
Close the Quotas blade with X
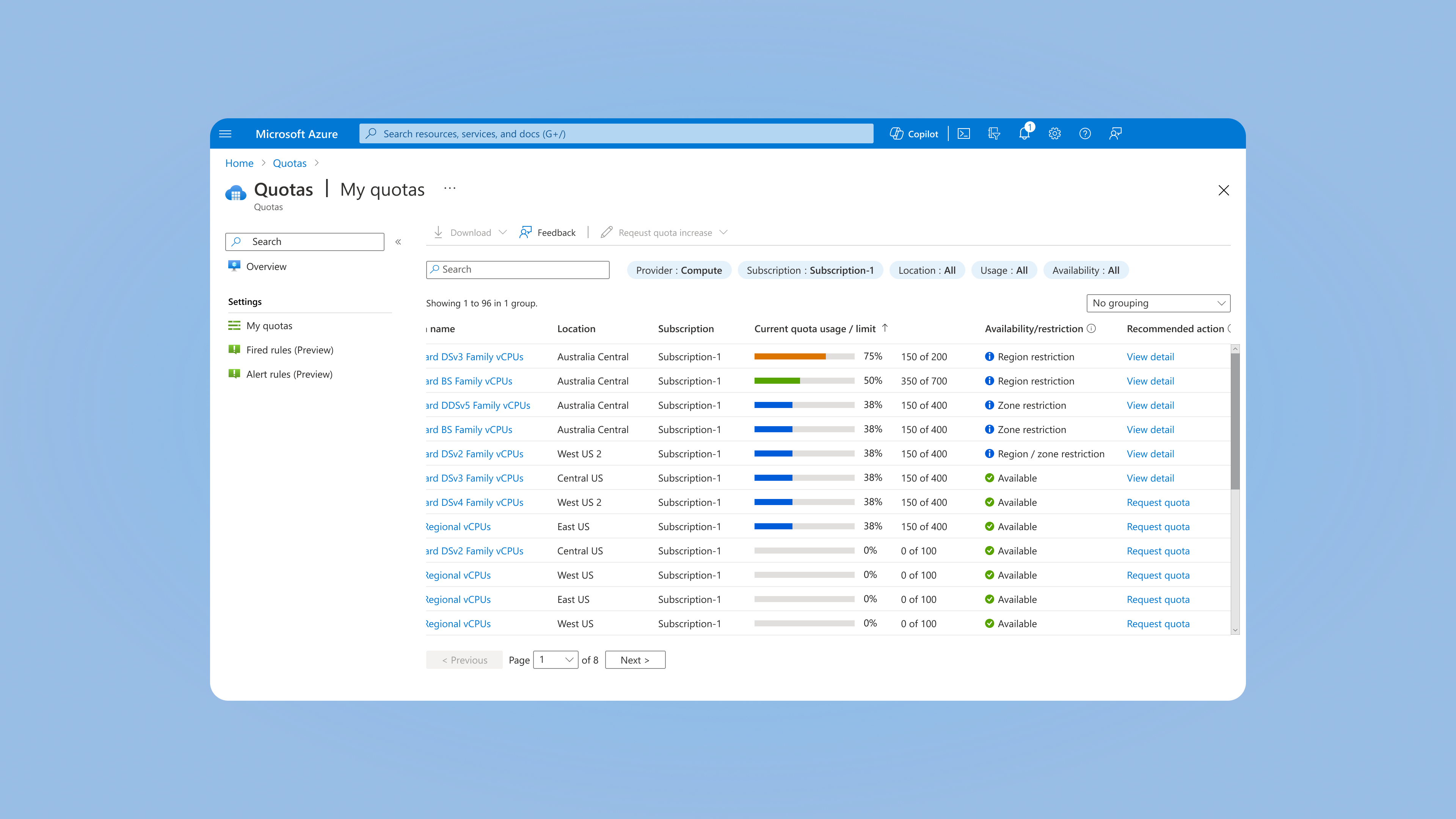tap(1224, 190)
